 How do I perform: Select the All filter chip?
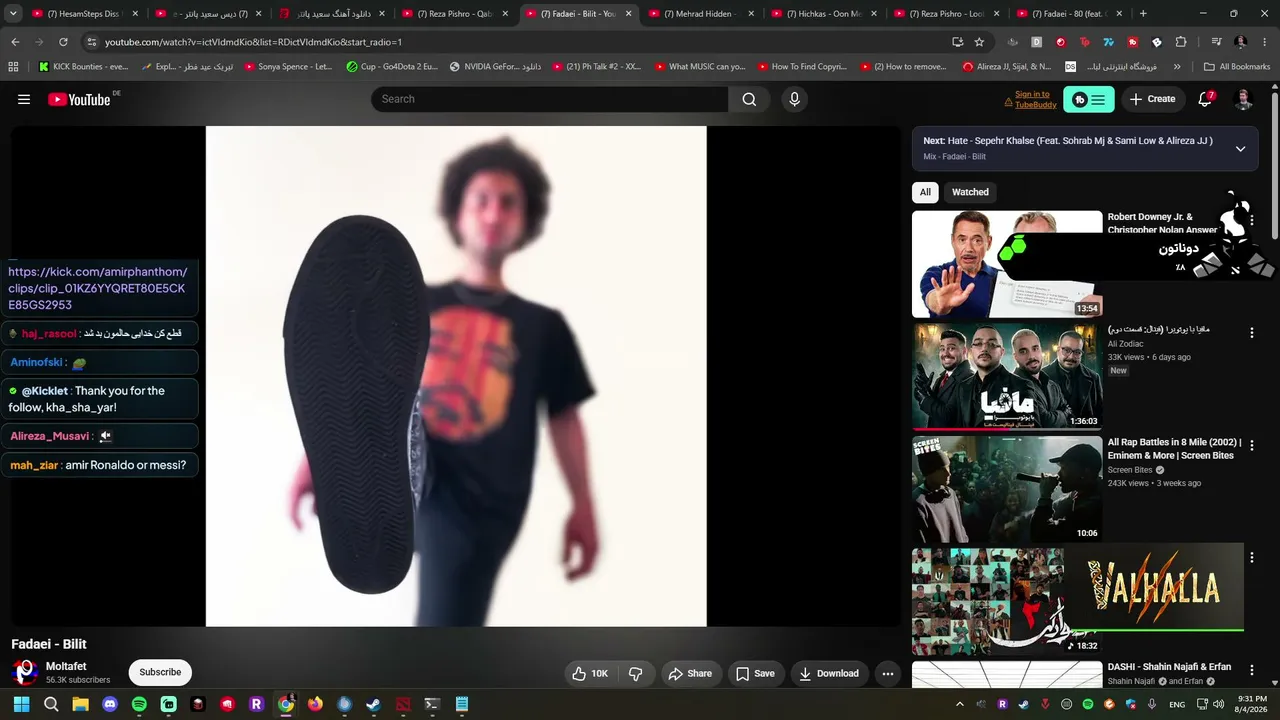pyautogui.click(x=925, y=192)
